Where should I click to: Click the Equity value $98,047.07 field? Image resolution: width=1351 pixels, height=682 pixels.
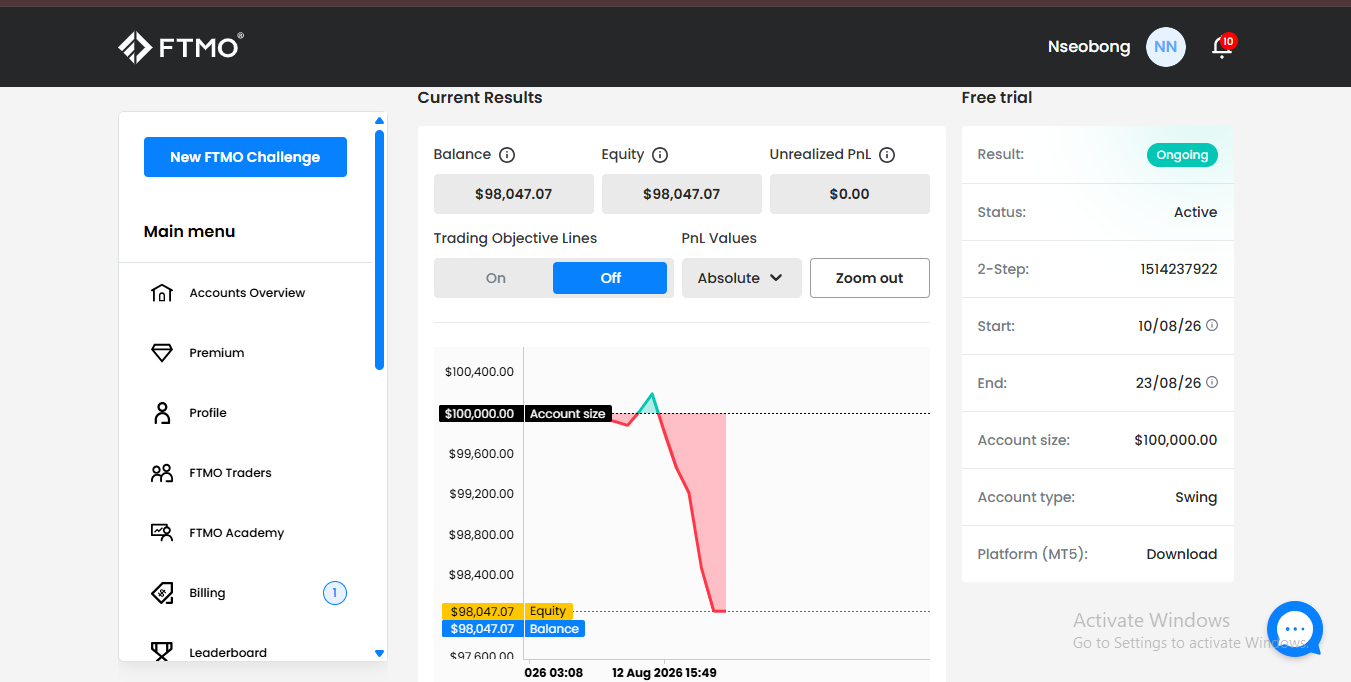tap(682, 194)
